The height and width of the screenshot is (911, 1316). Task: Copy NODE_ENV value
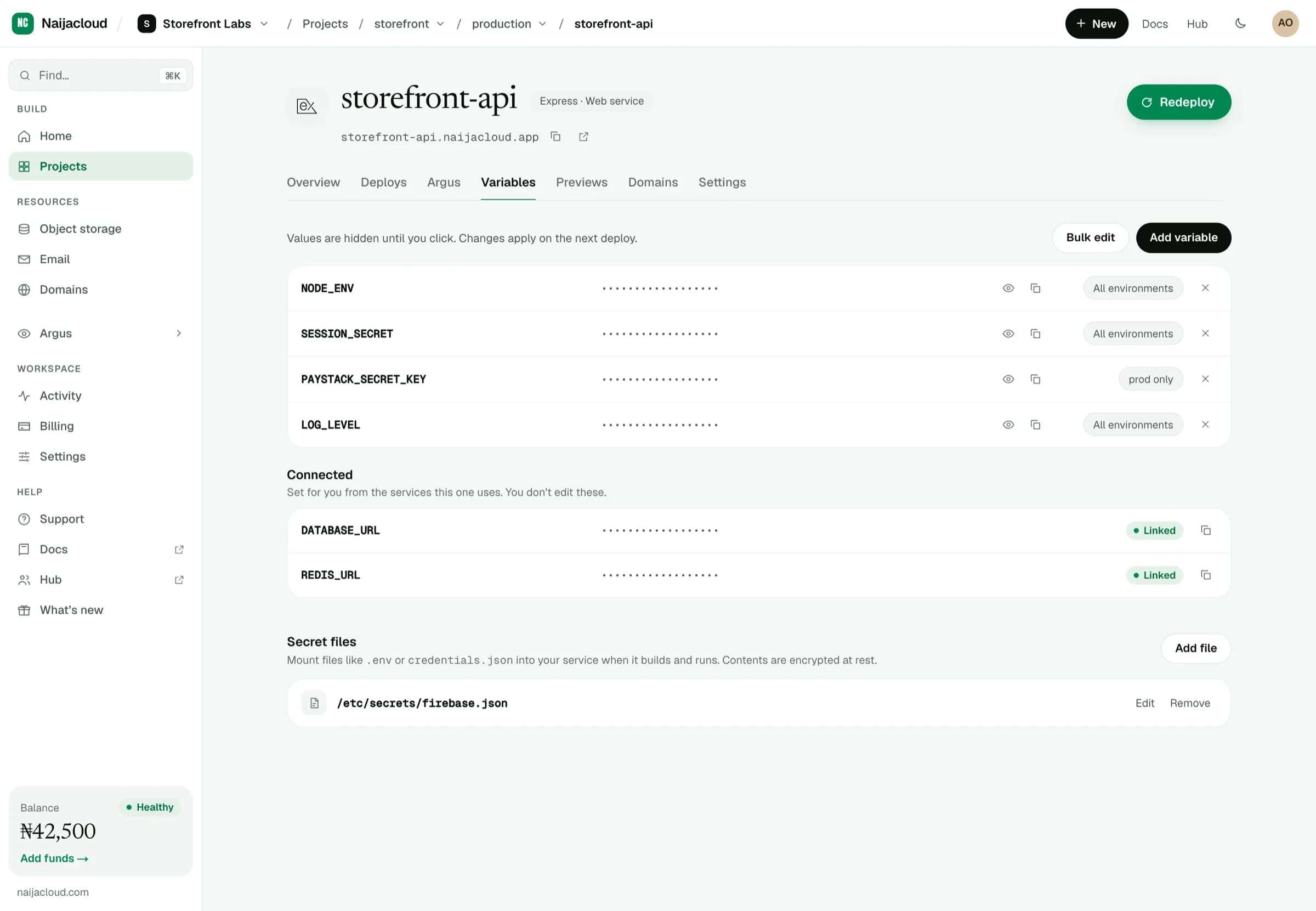[x=1035, y=288]
